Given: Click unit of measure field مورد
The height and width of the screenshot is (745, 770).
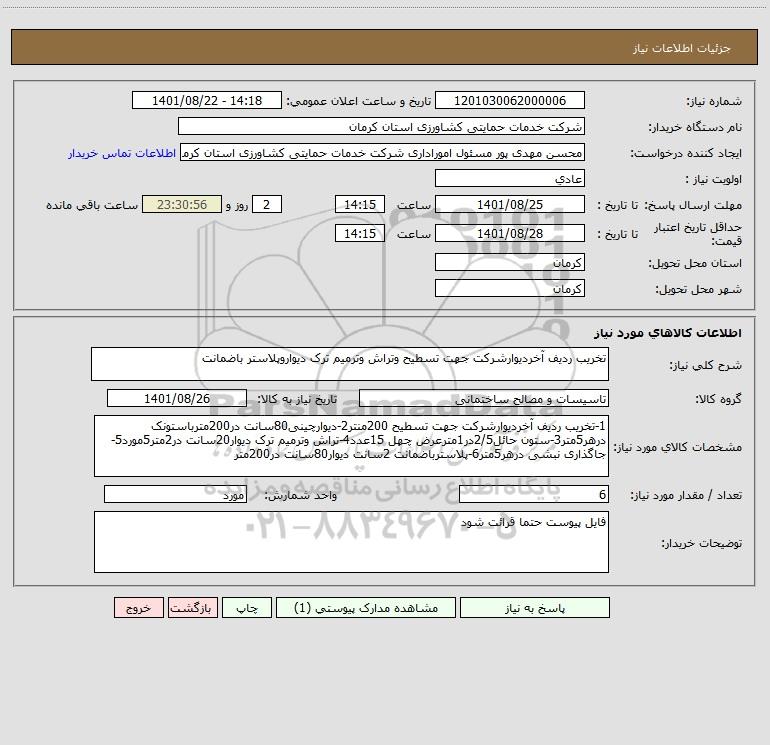Looking at the screenshot, I should 175,494.
